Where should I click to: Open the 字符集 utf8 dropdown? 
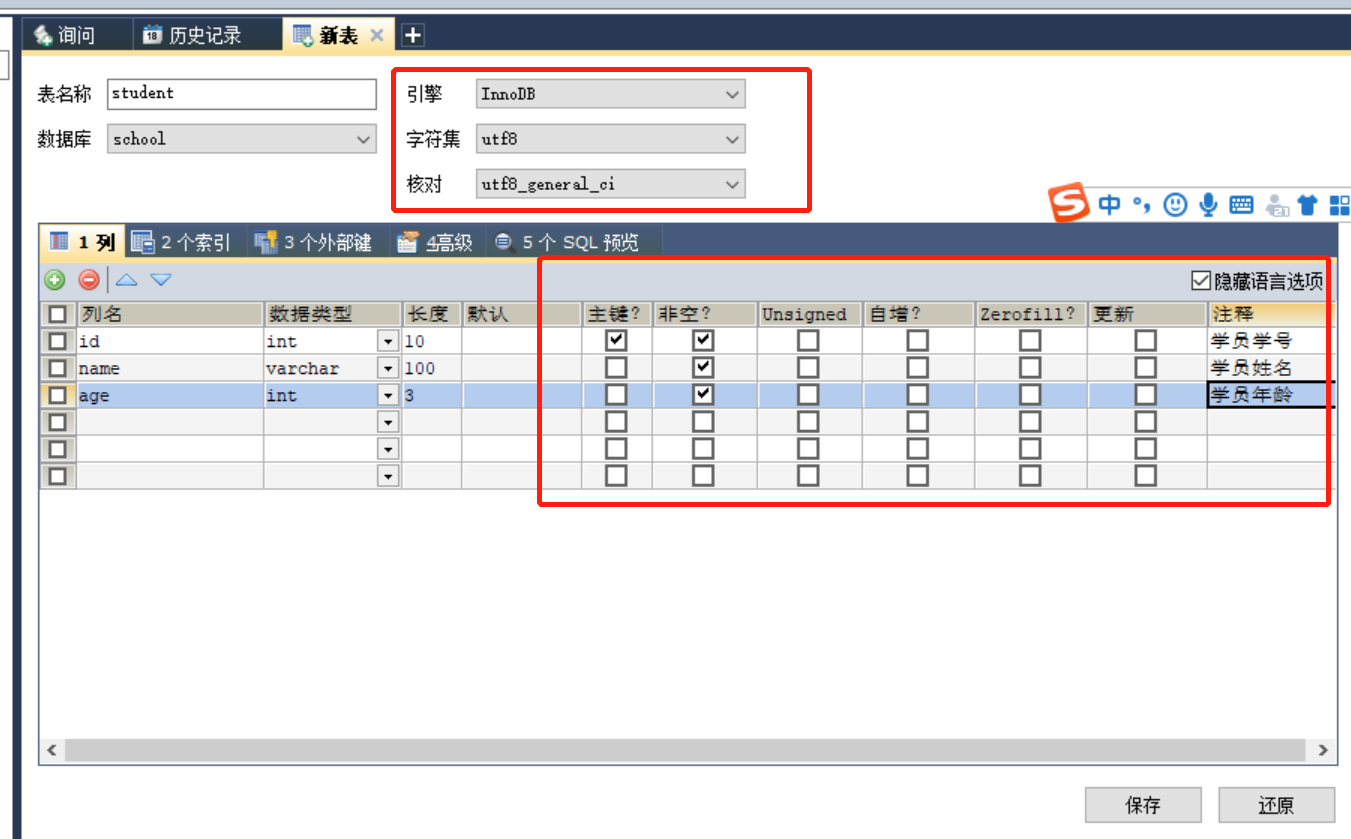[x=611, y=139]
